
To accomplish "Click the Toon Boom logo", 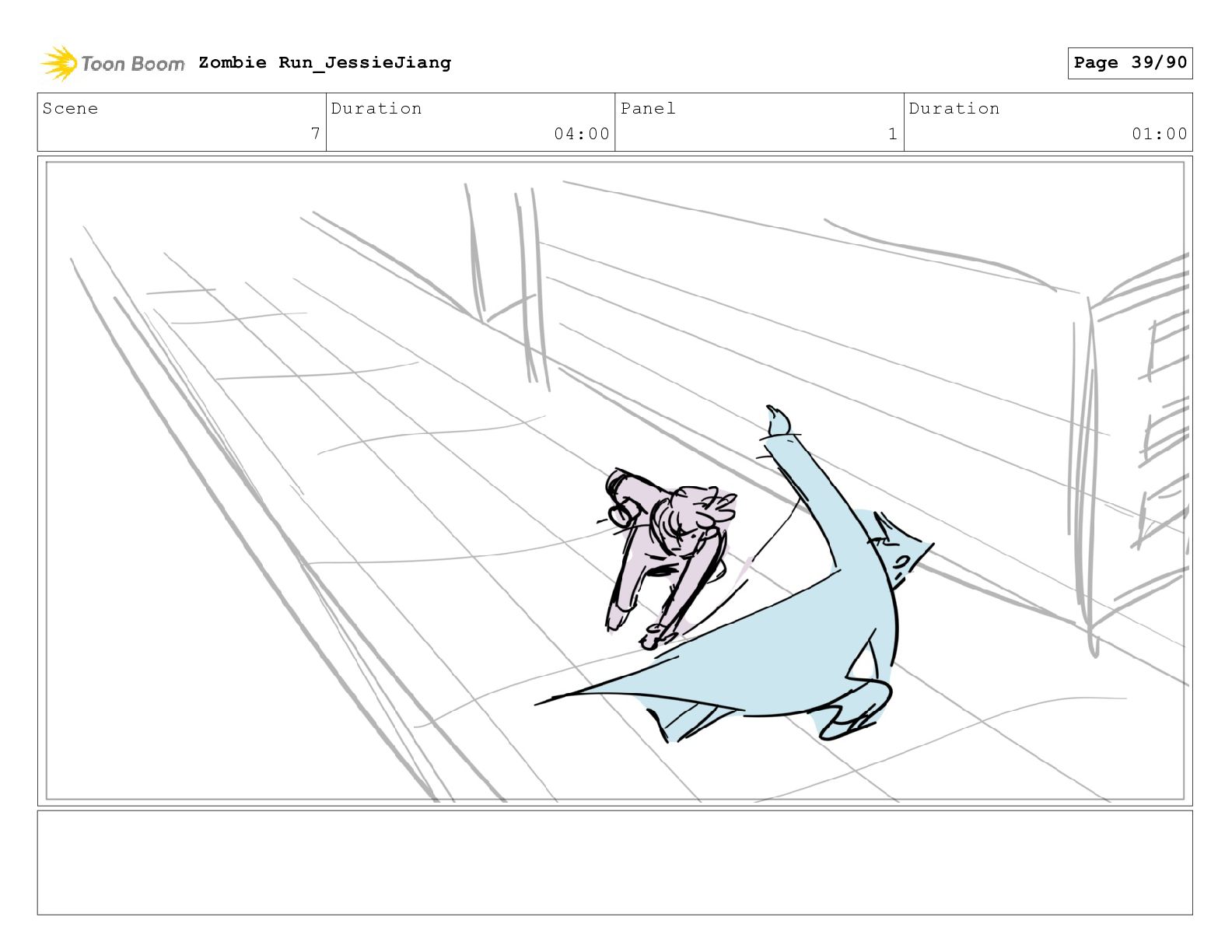I will click(x=113, y=63).
